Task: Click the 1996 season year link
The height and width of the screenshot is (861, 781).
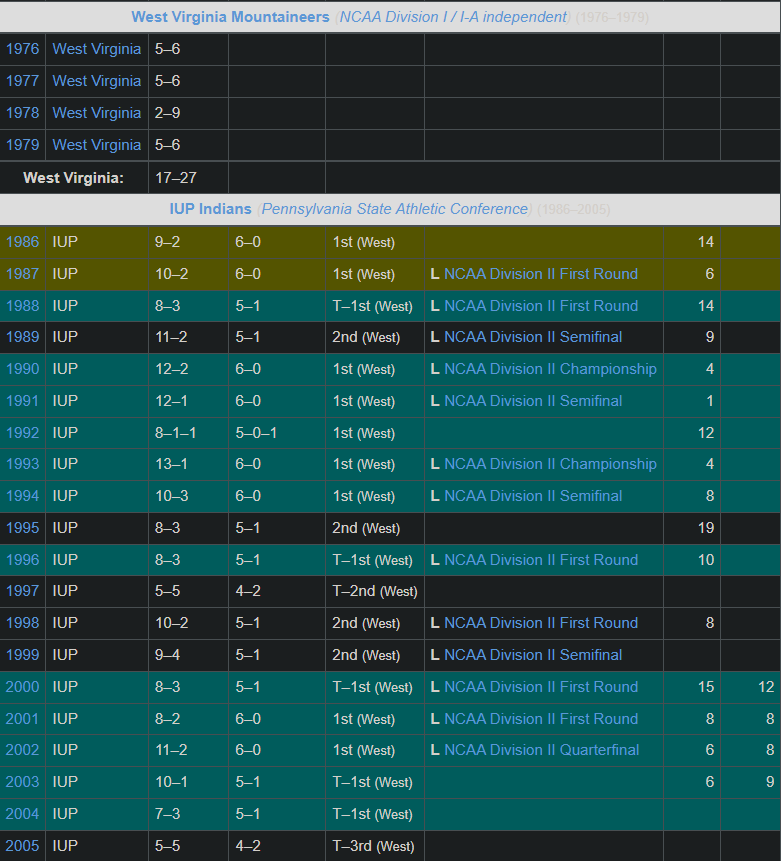Action: click(x=23, y=560)
